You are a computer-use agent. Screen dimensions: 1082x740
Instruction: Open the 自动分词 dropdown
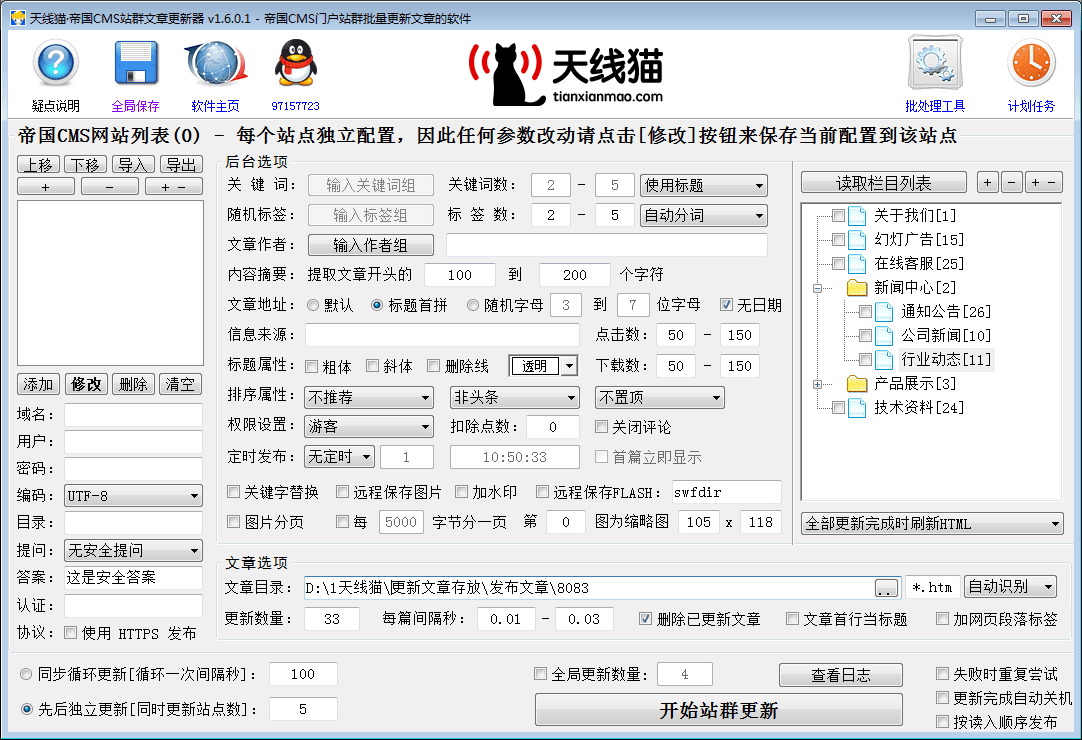tap(703, 215)
